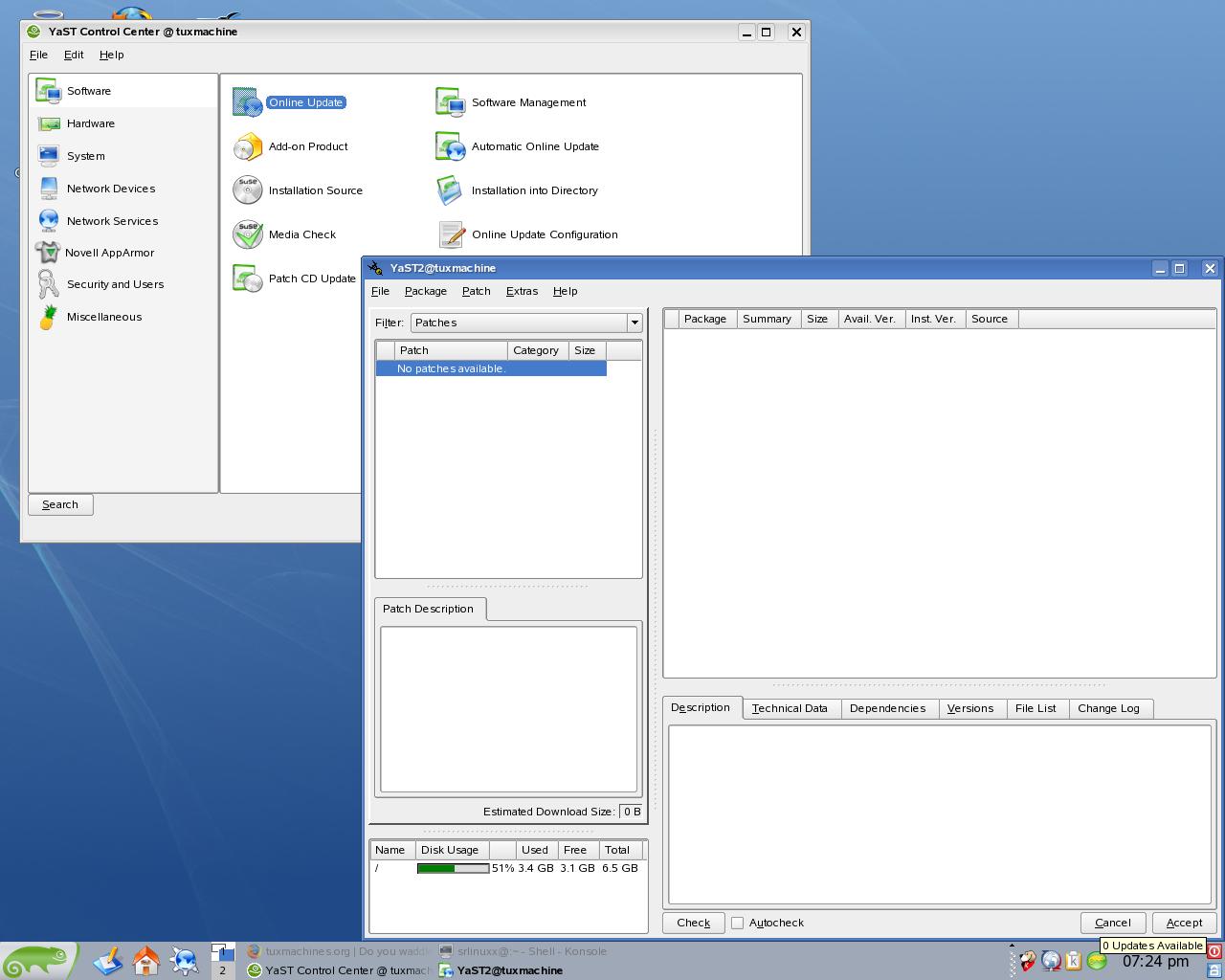Open the Software Management module icon
The image size is (1225, 980).
coord(450,101)
